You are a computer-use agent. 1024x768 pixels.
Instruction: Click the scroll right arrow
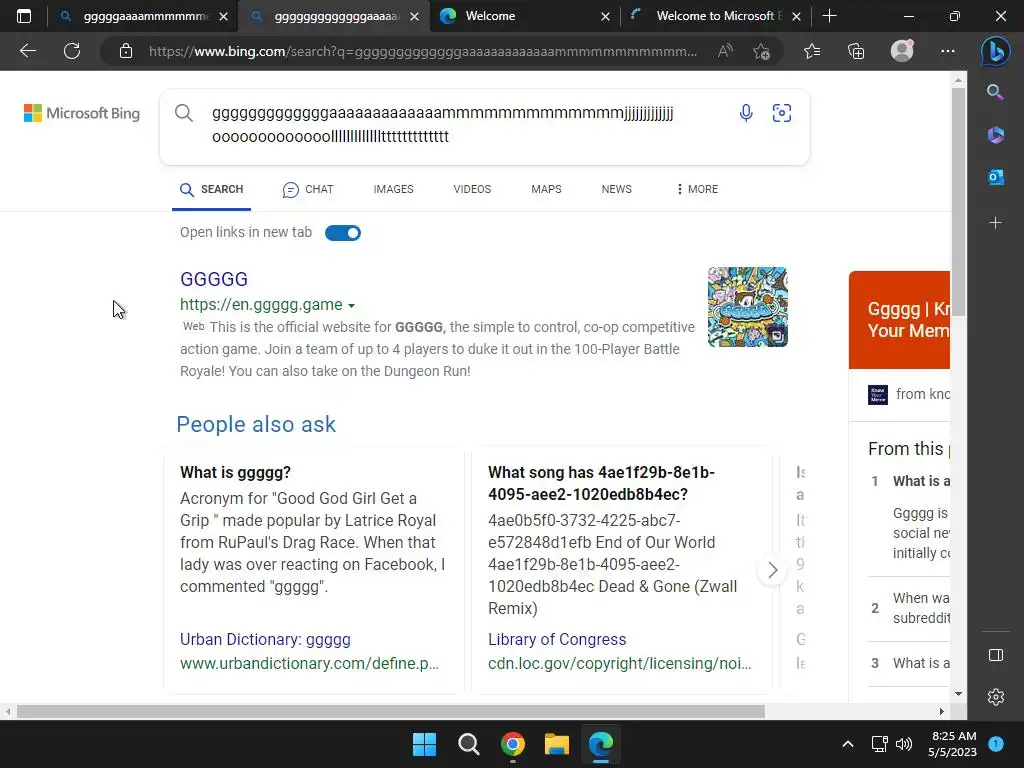tap(942, 711)
